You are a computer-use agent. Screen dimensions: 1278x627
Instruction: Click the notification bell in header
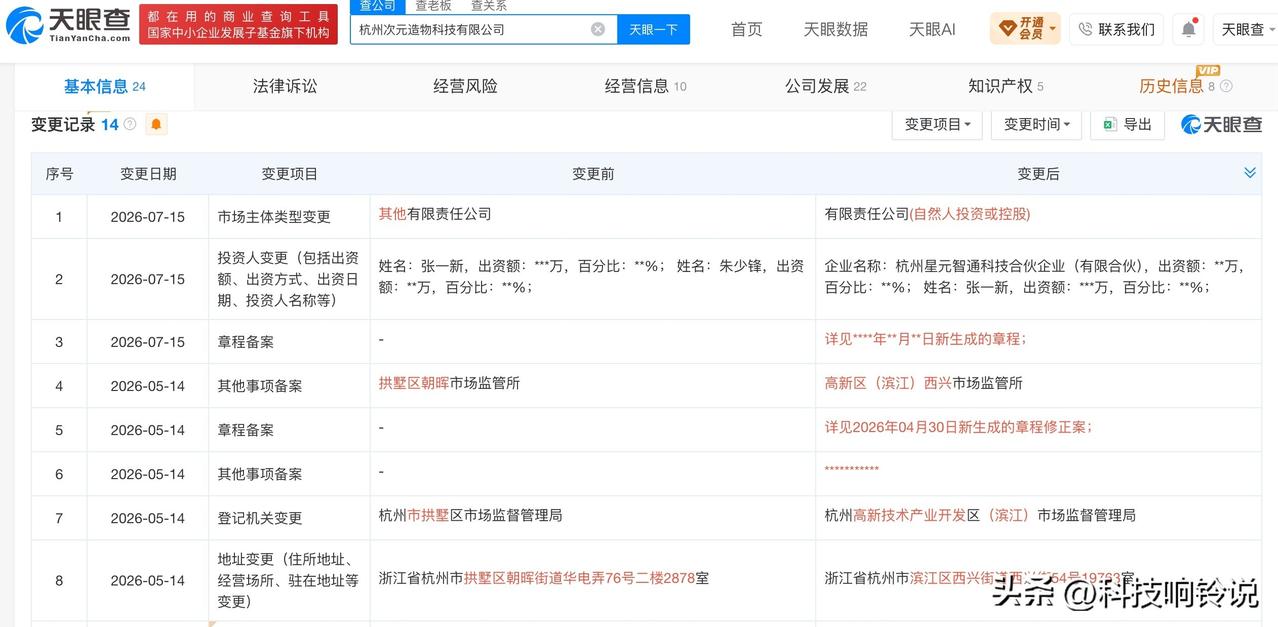tap(1188, 29)
